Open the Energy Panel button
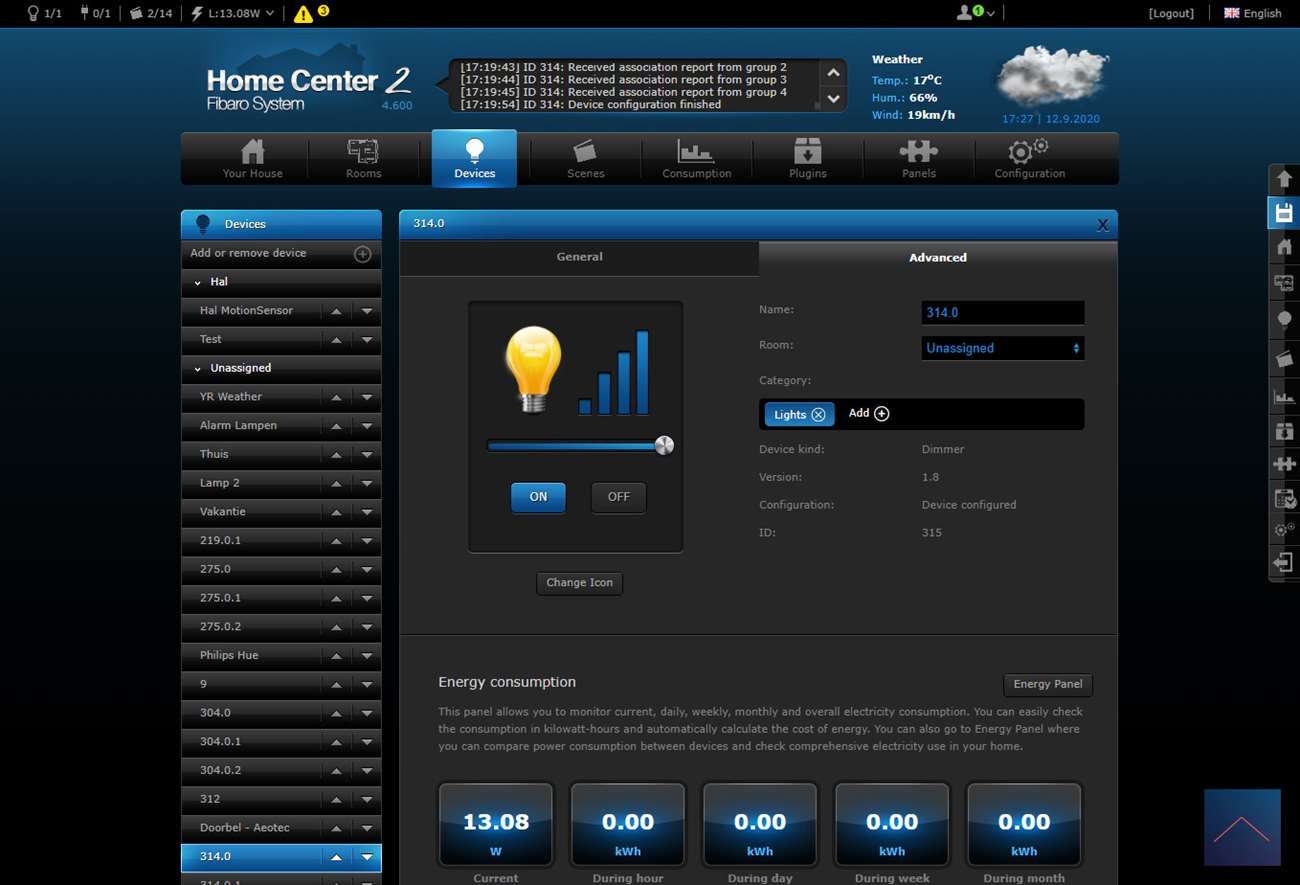This screenshot has height=885, width=1300. pos(1047,684)
